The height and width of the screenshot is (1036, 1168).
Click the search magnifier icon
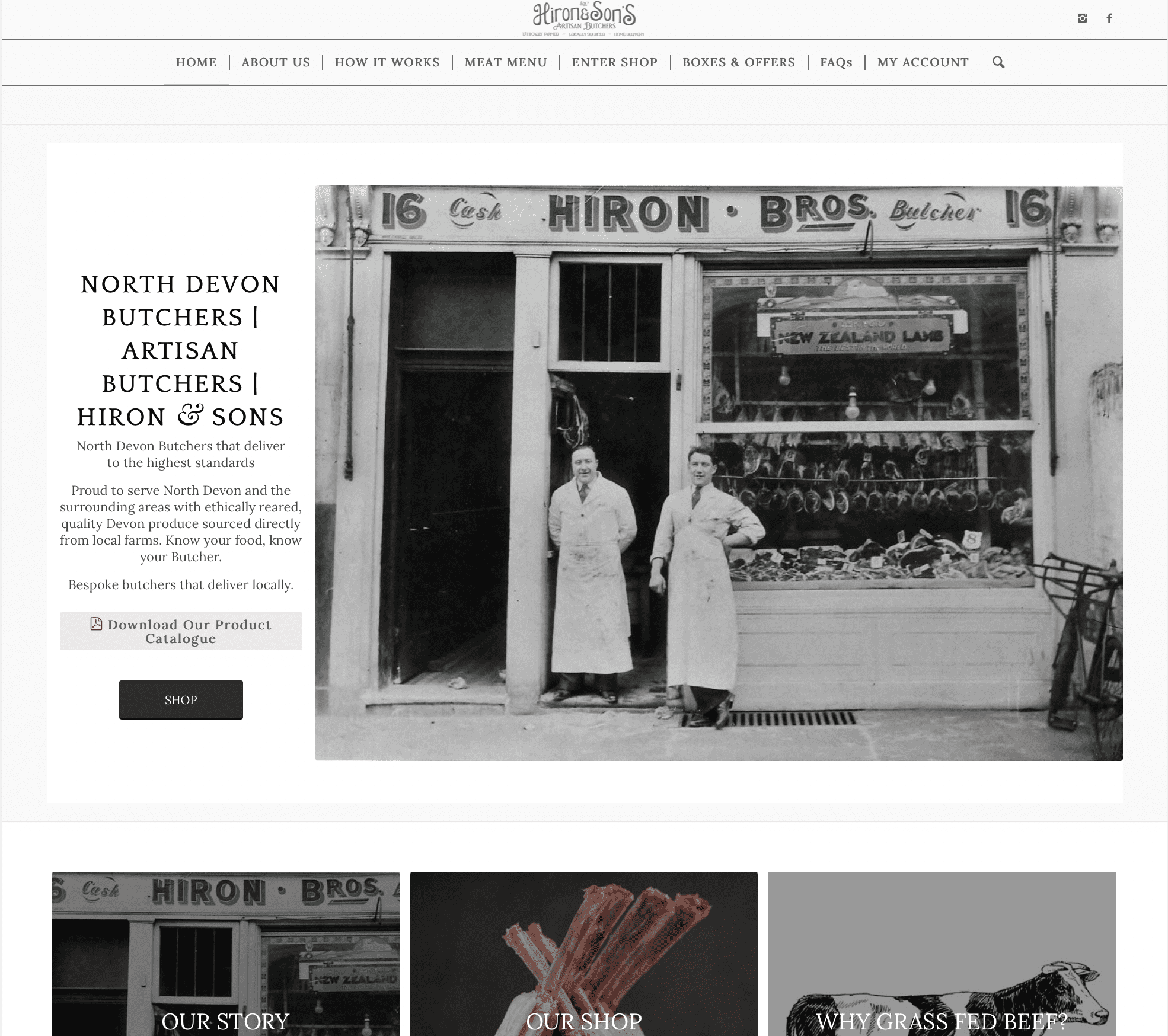point(998,62)
